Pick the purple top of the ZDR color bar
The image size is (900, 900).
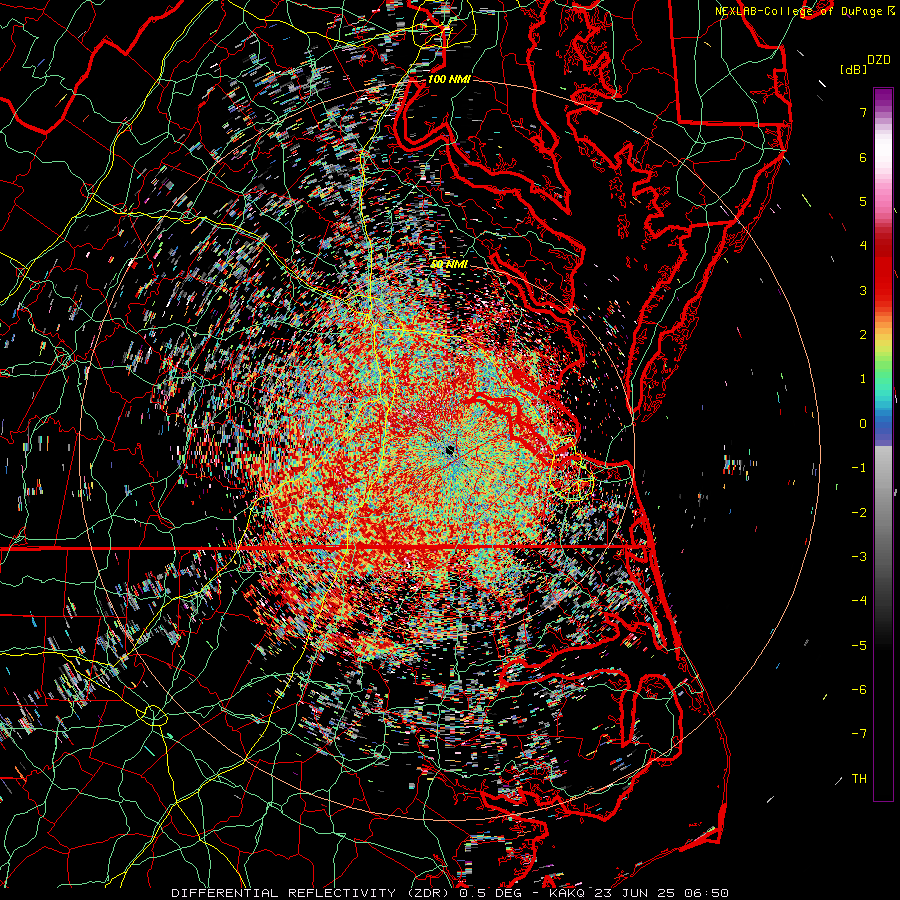(883, 95)
